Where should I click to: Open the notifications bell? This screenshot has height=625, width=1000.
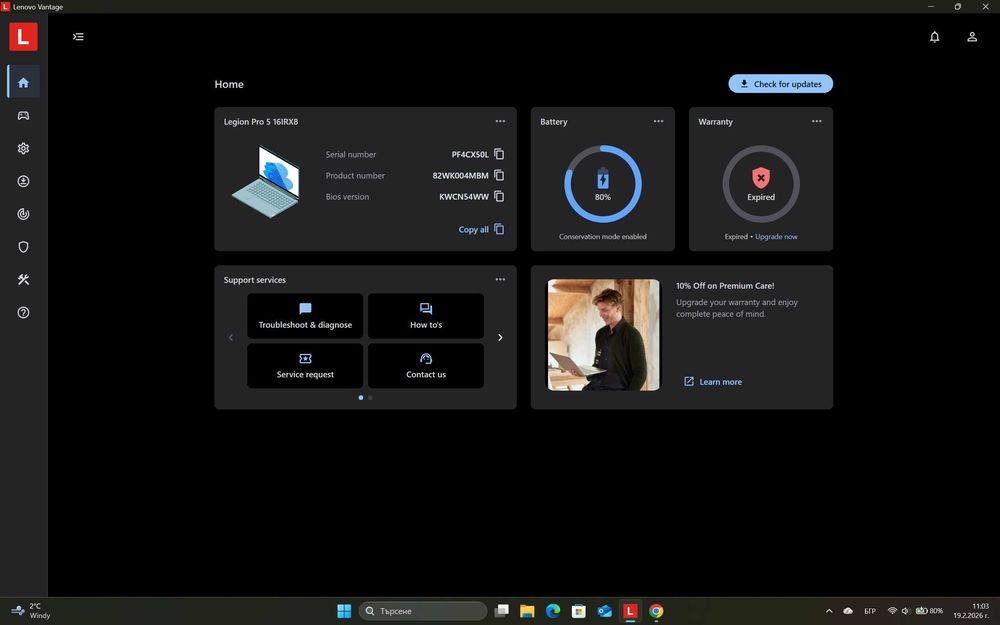pyautogui.click(x=934, y=37)
